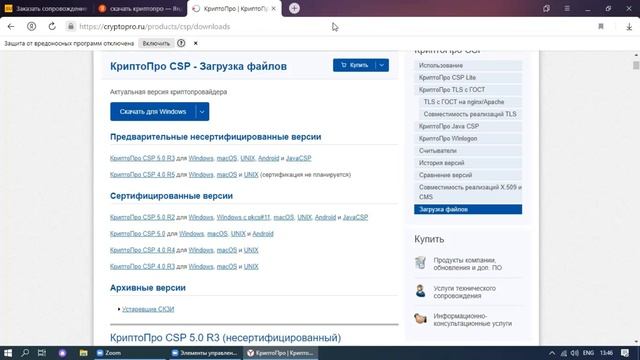Switch to Zoom taskbar window
Viewport: 640px width, 360px height.
tap(130, 353)
